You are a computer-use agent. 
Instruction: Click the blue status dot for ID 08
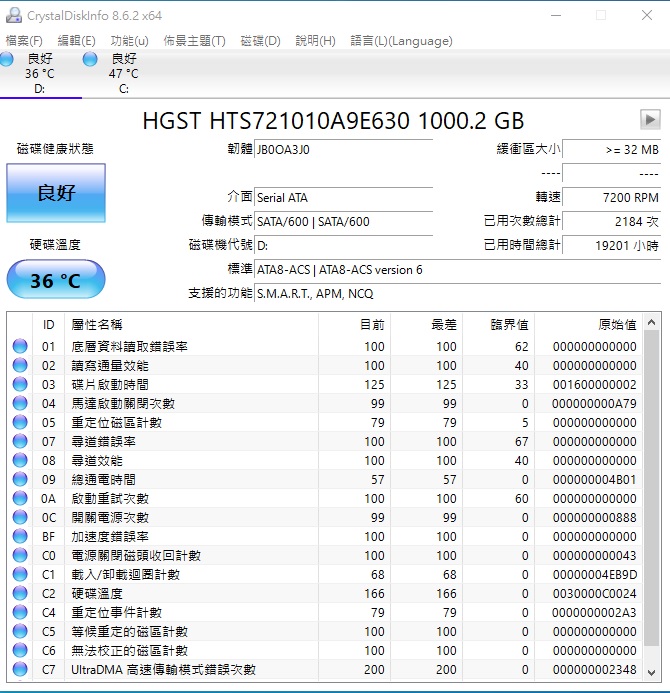tap(20, 460)
